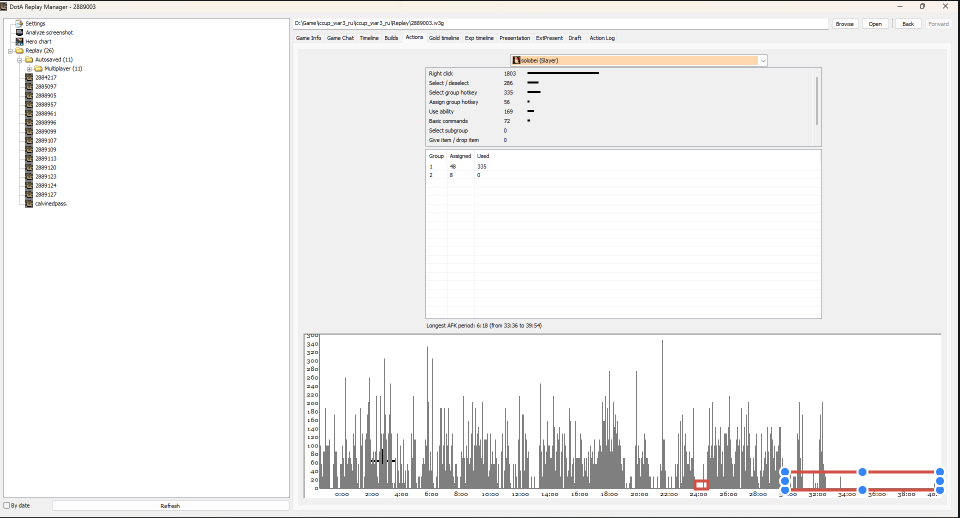Image resolution: width=960 pixels, height=518 pixels.
Task: Click the 'Assign group hotkey' action row
Action: pos(620,102)
